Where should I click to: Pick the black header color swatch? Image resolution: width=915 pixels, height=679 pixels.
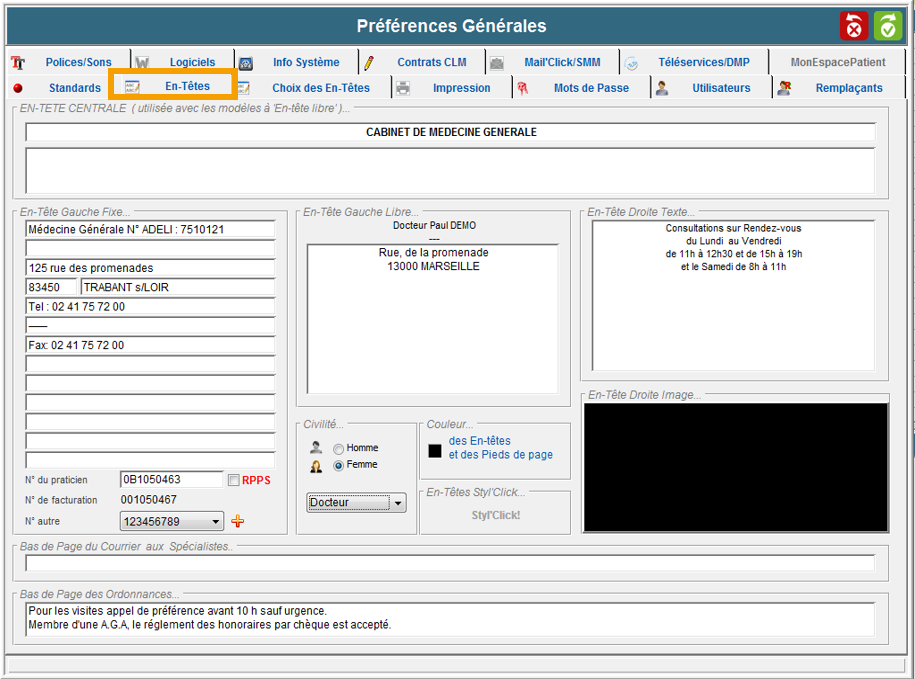point(435,451)
